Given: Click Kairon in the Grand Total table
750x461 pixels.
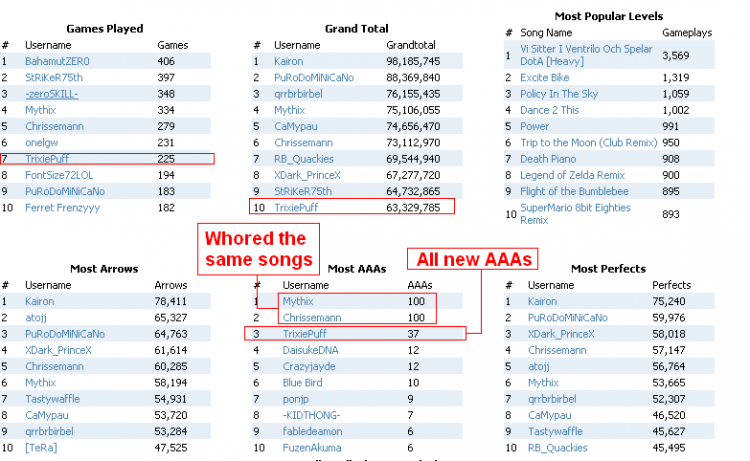Looking at the screenshot, I should pyautogui.click(x=288, y=61).
